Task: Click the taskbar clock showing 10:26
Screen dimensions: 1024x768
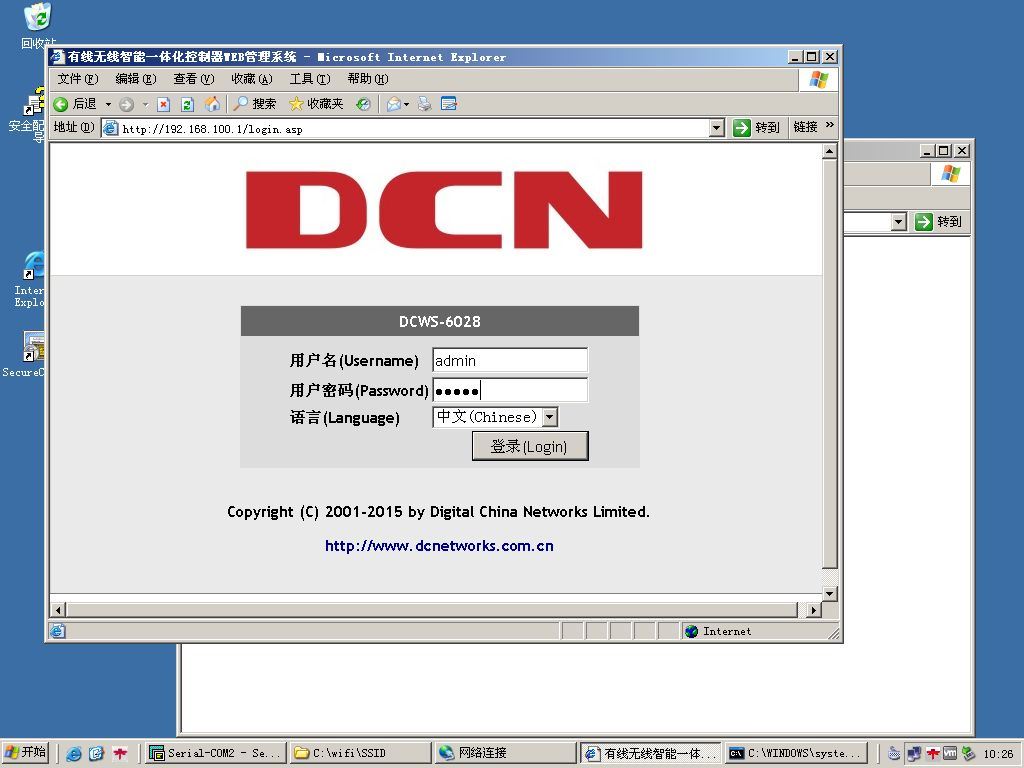Action: click(x=999, y=754)
